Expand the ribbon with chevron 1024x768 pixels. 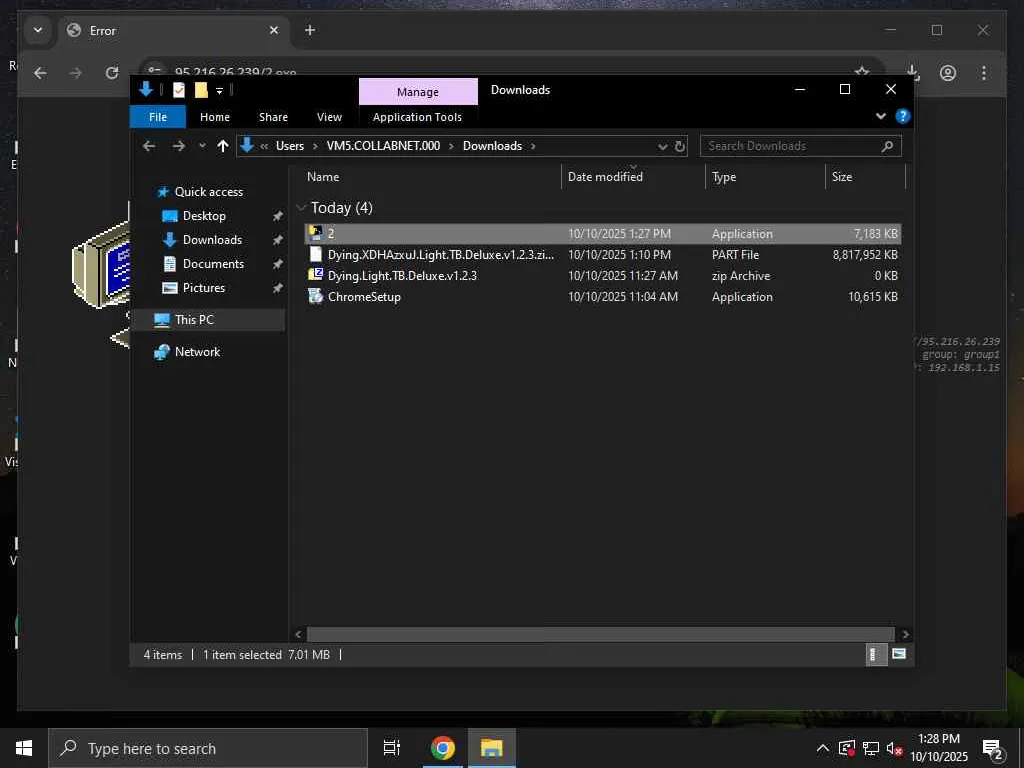click(x=880, y=116)
